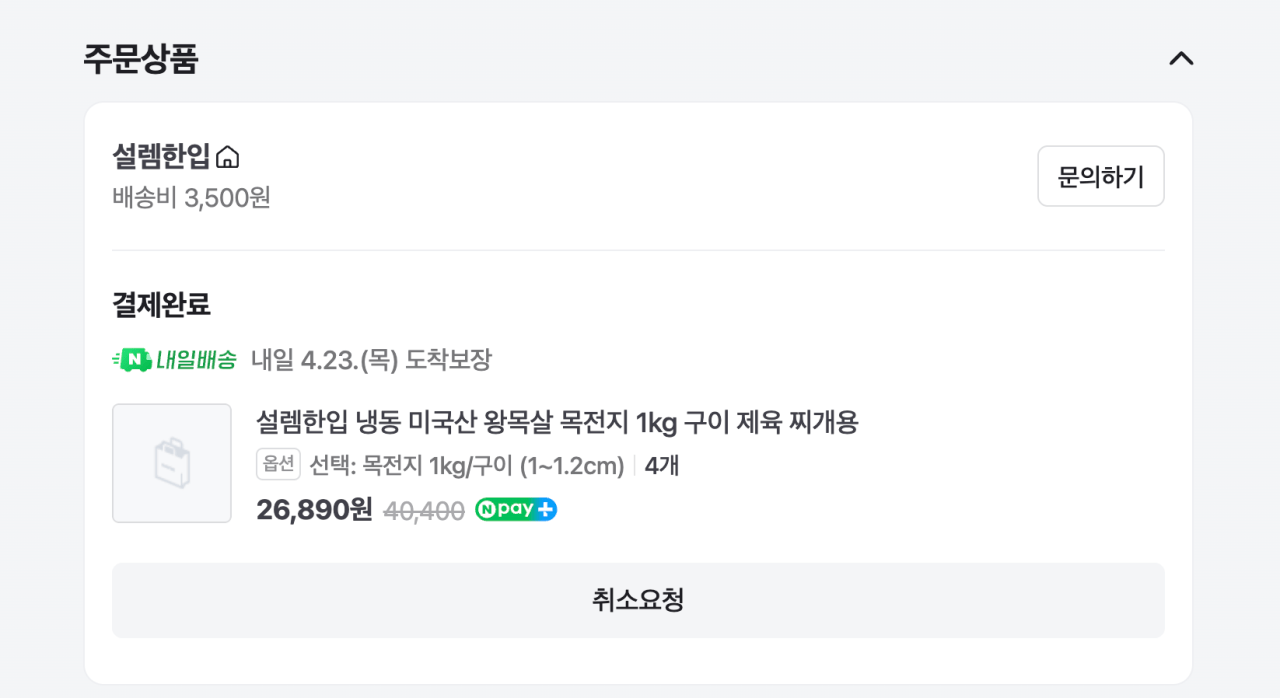This screenshot has height=698, width=1280.
Task: Click the shopping bag placeholder icon
Action: pos(171,463)
